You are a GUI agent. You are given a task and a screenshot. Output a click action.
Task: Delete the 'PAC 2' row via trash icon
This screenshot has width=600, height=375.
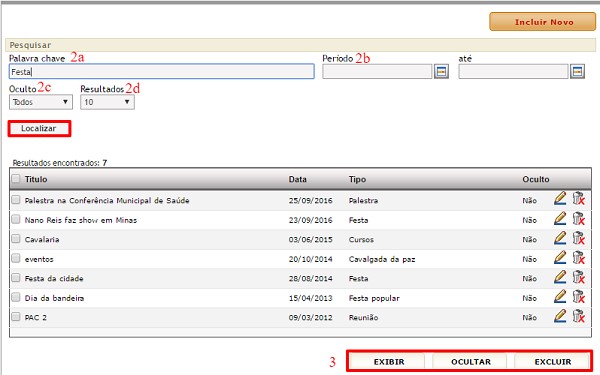[x=579, y=316]
